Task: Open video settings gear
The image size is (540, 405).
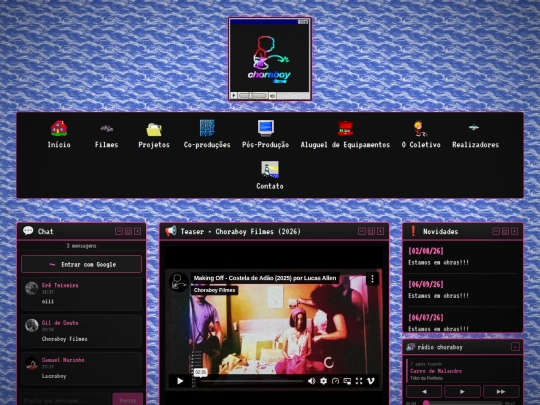Action: 323,381
